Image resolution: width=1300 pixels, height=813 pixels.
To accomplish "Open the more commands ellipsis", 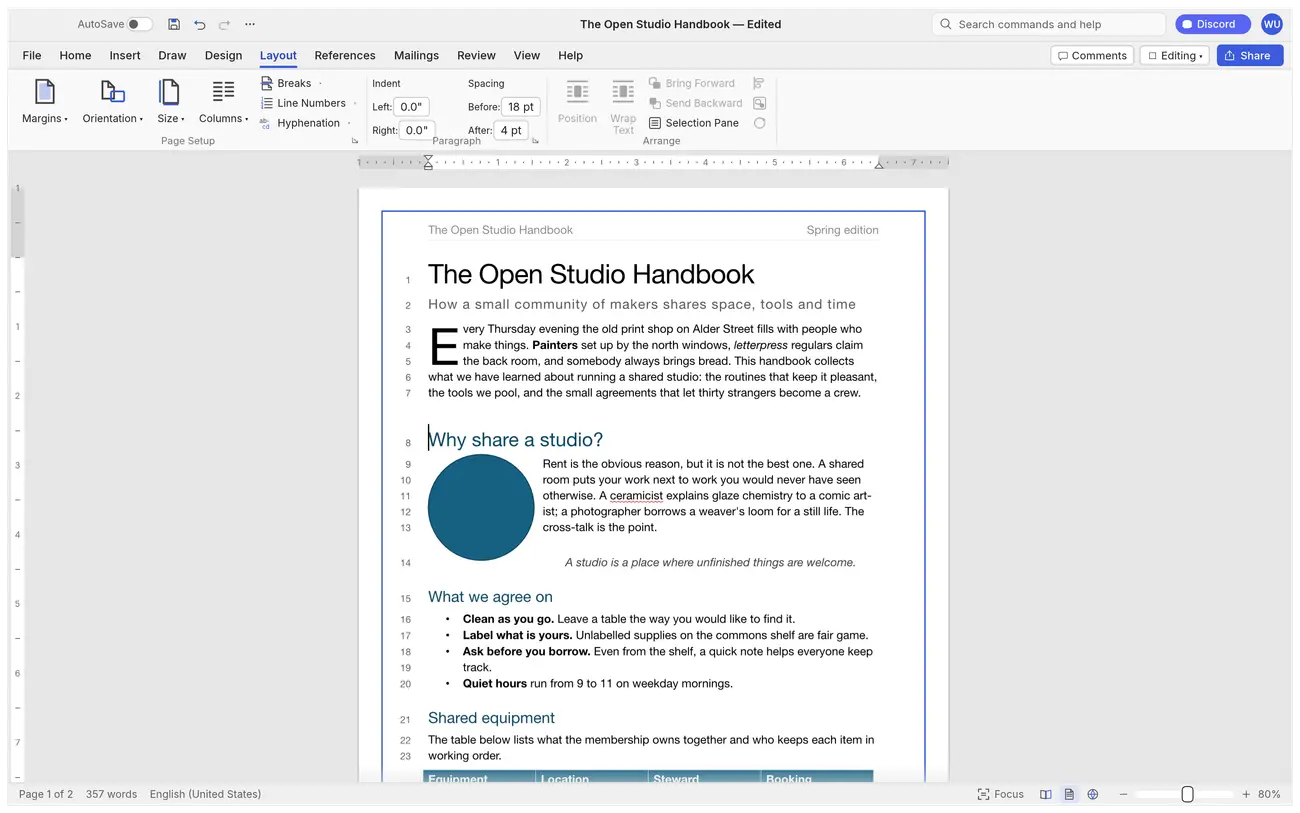I will coord(250,24).
